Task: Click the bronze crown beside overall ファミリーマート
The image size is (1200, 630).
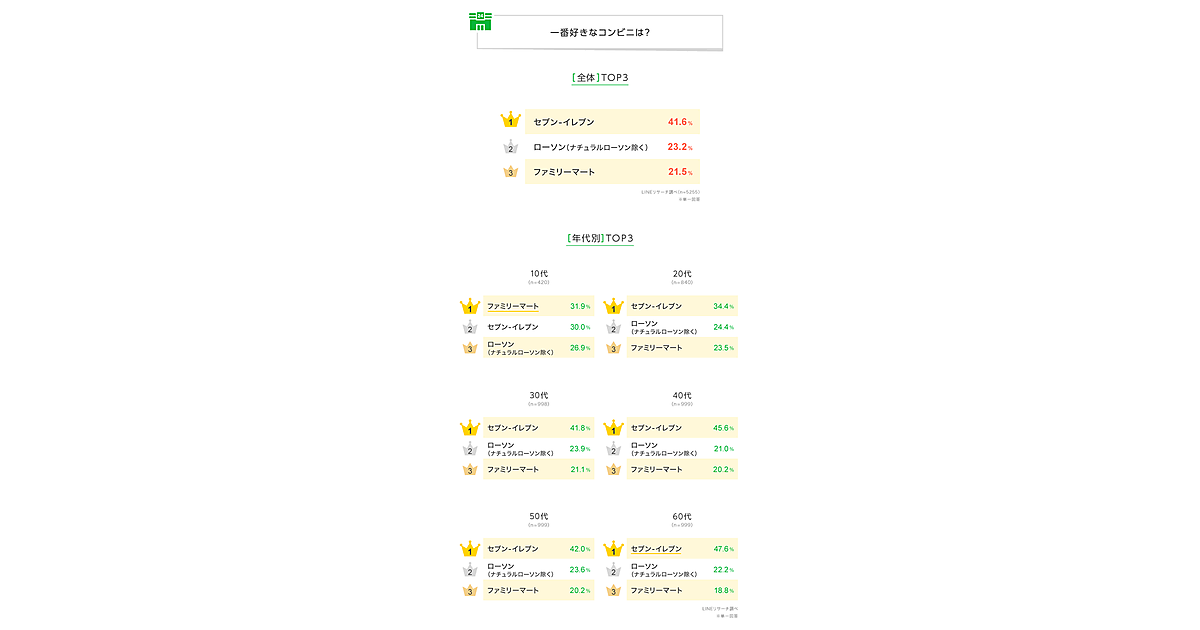Action: click(511, 172)
